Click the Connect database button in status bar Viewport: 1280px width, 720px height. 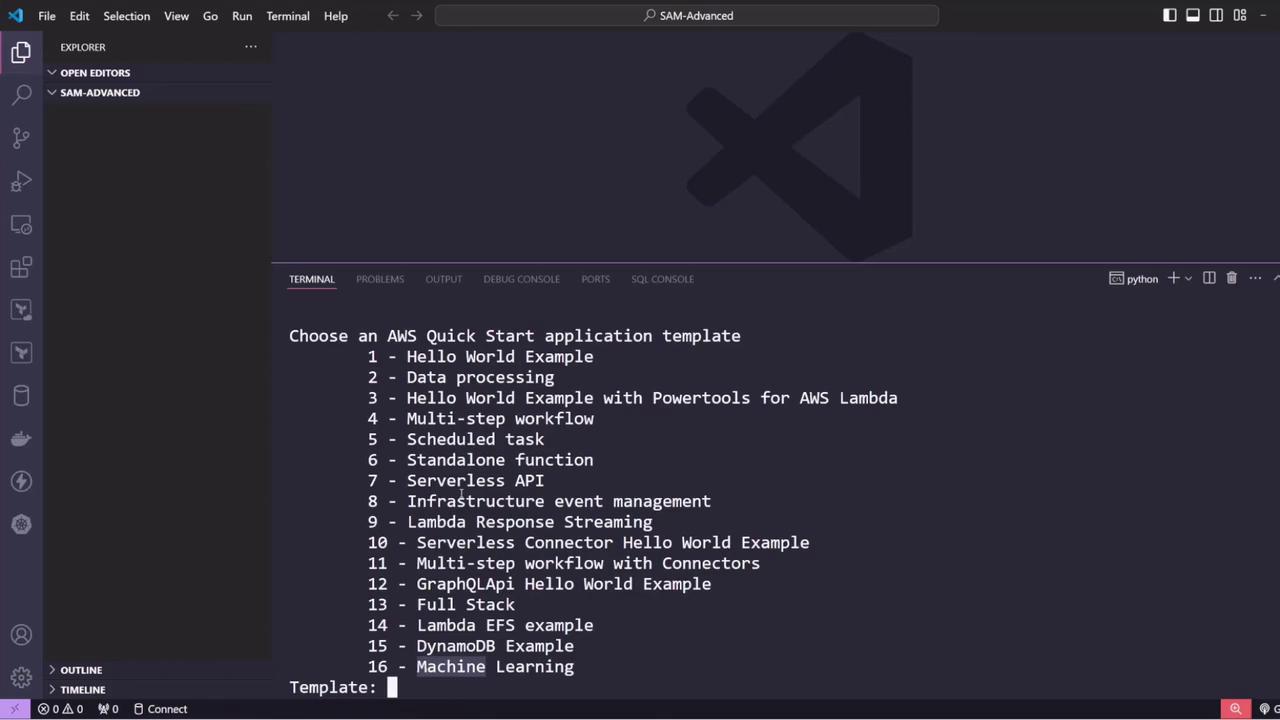point(160,709)
